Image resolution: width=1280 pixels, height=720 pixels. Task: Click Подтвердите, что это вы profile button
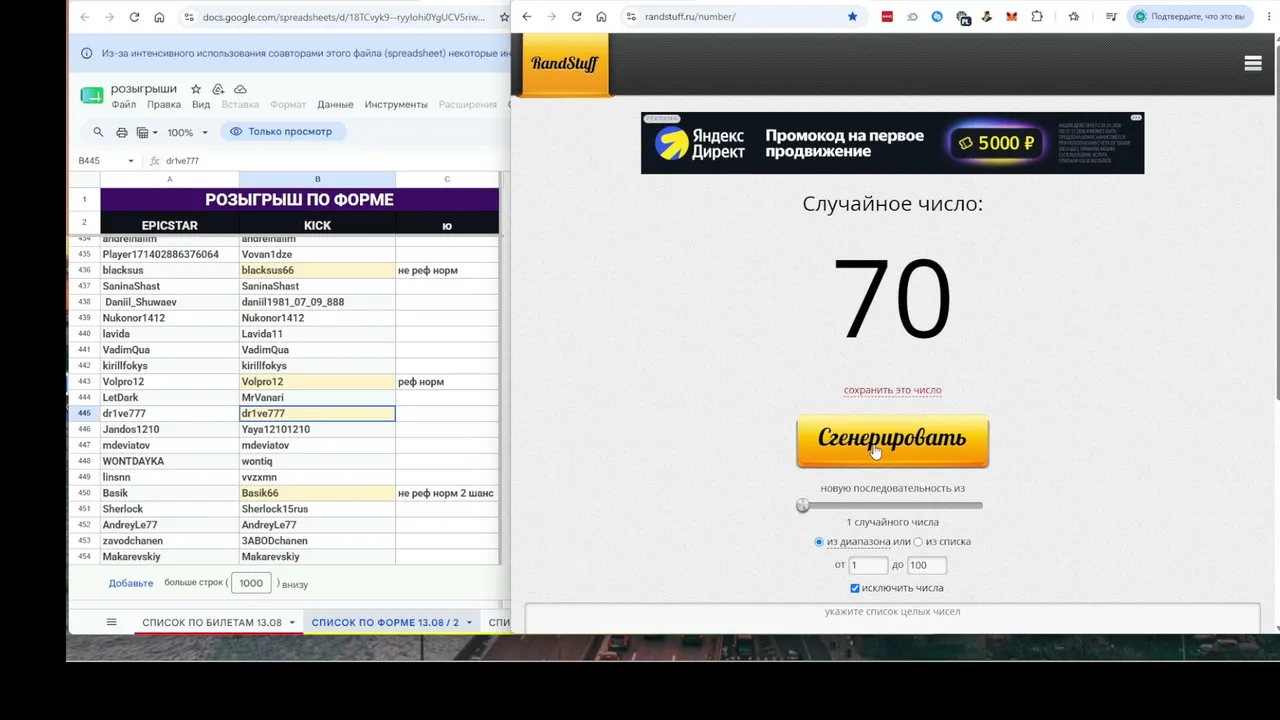[1188, 17]
